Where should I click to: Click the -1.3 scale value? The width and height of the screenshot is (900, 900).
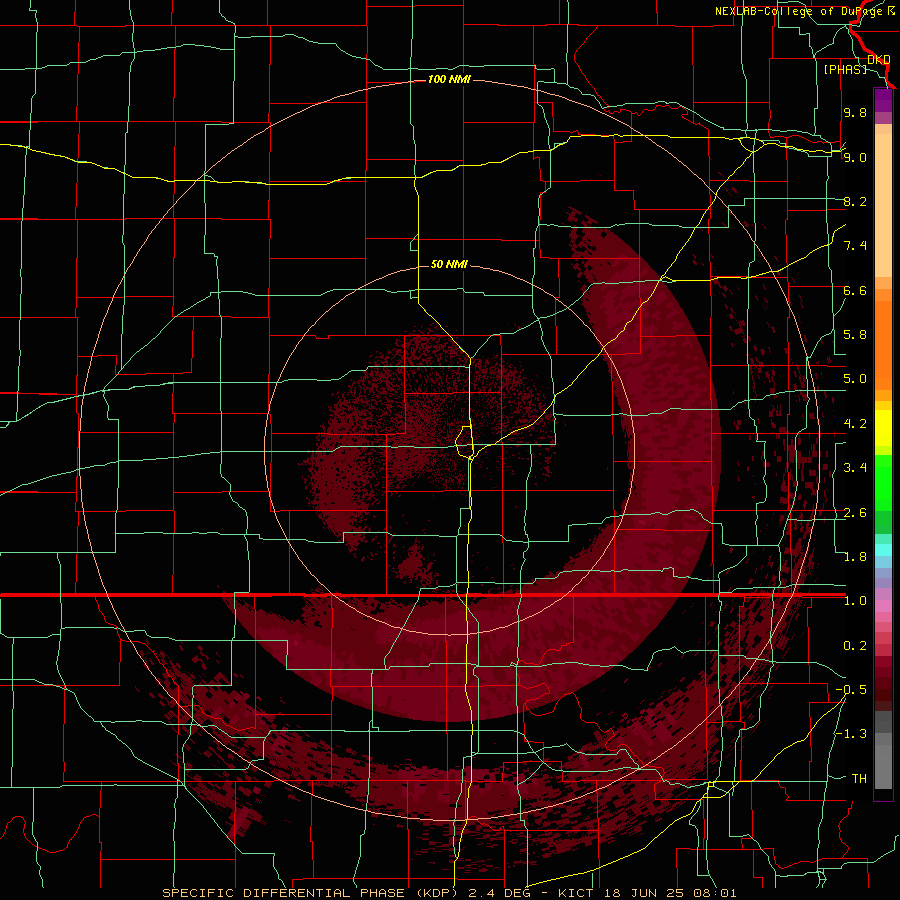tap(851, 734)
